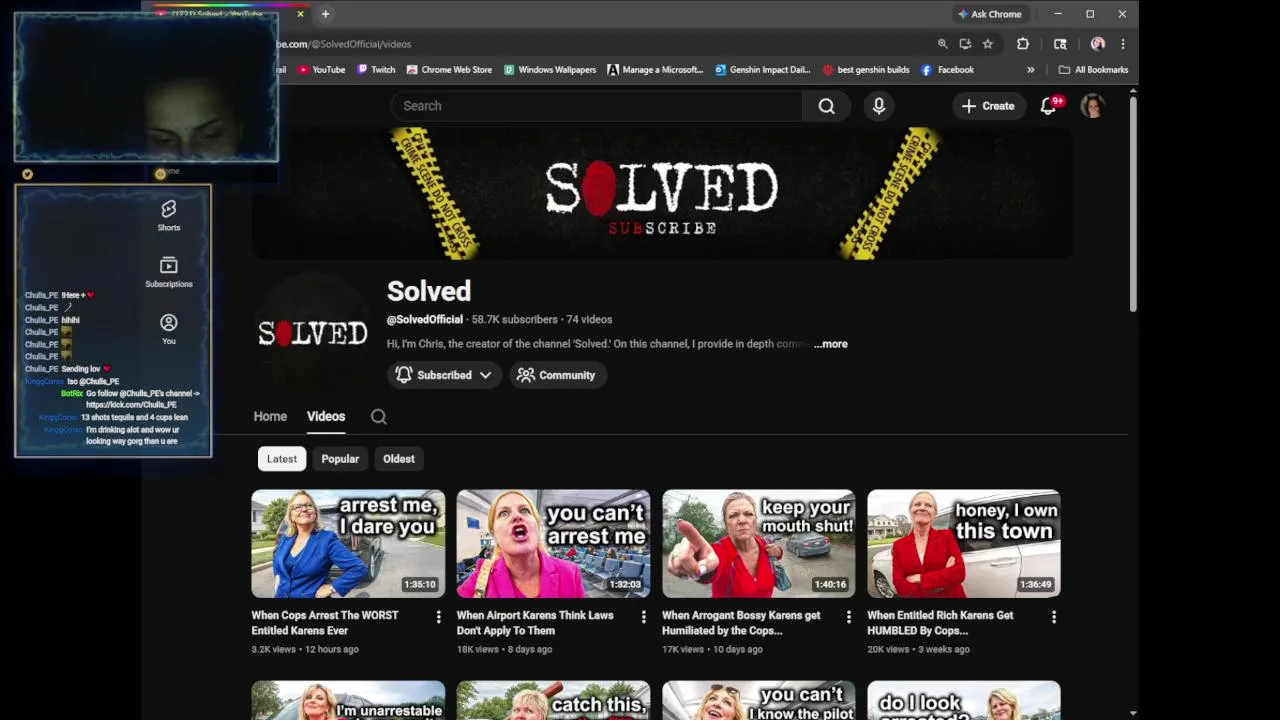The height and width of the screenshot is (720, 1280).
Task: Play the 'arrest me, I dare you' thumbnail
Action: (348, 544)
